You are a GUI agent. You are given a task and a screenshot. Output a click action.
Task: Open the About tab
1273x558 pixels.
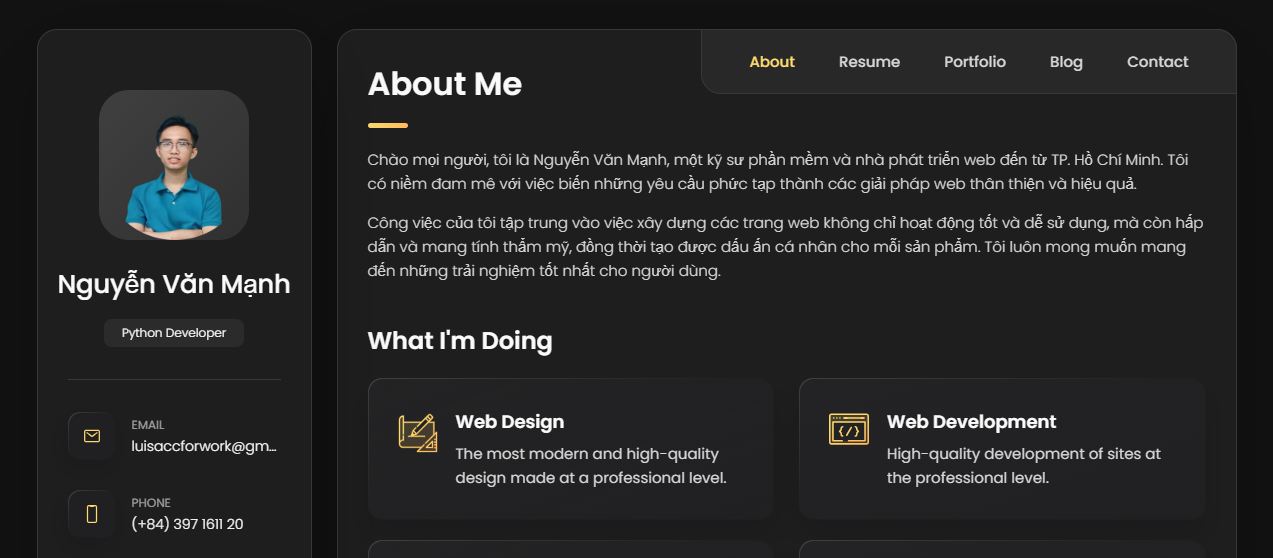(772, 62)
